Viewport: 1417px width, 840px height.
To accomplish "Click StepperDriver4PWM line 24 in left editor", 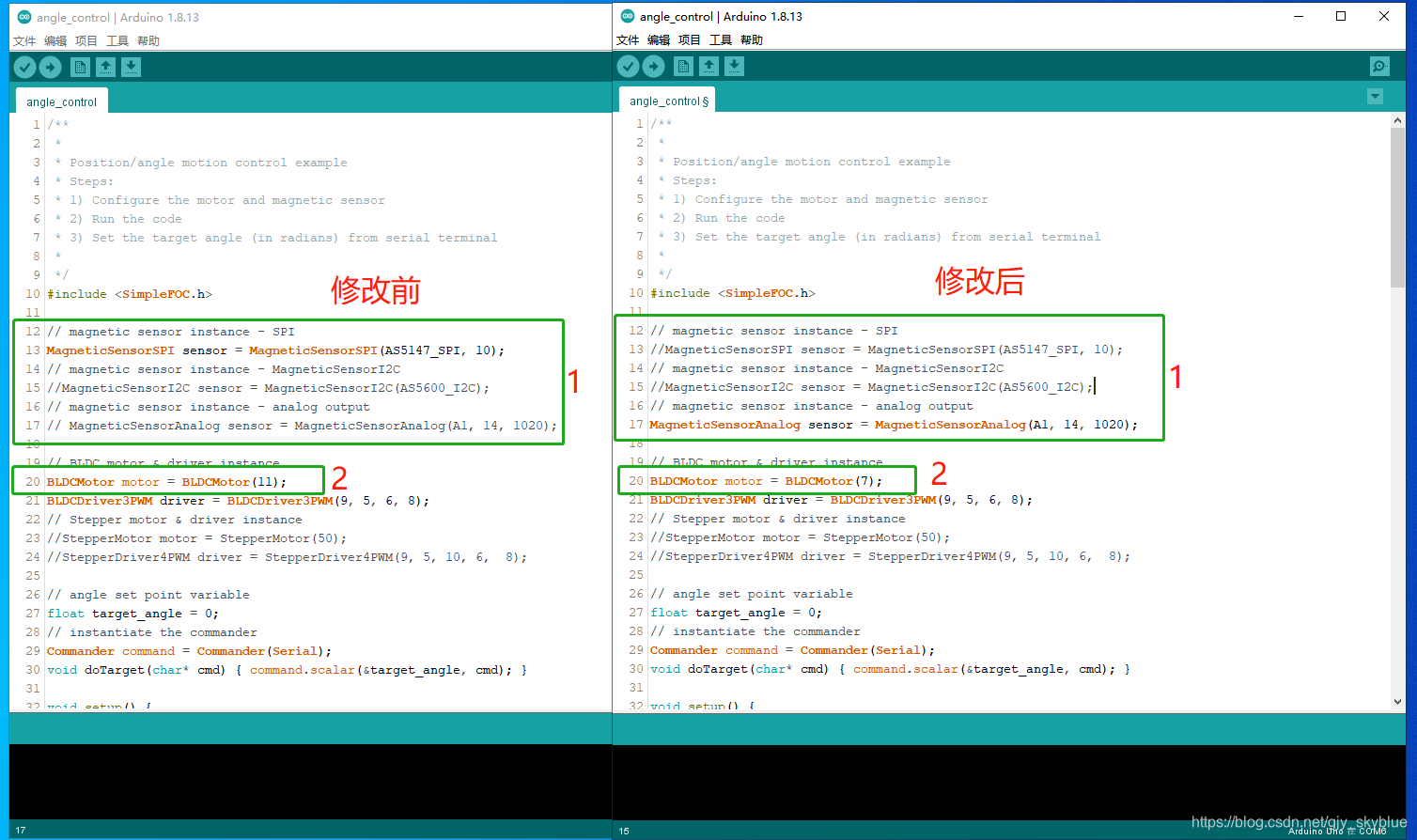I will [287, 557].
